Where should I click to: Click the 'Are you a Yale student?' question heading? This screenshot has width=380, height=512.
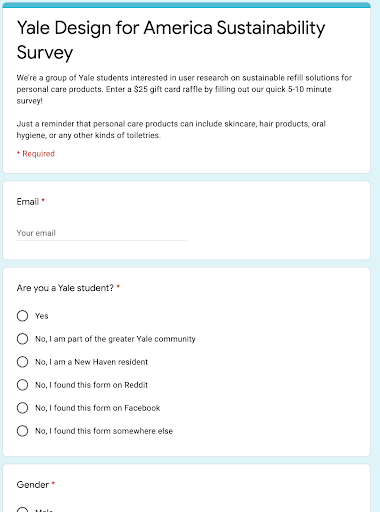(65, 288)
